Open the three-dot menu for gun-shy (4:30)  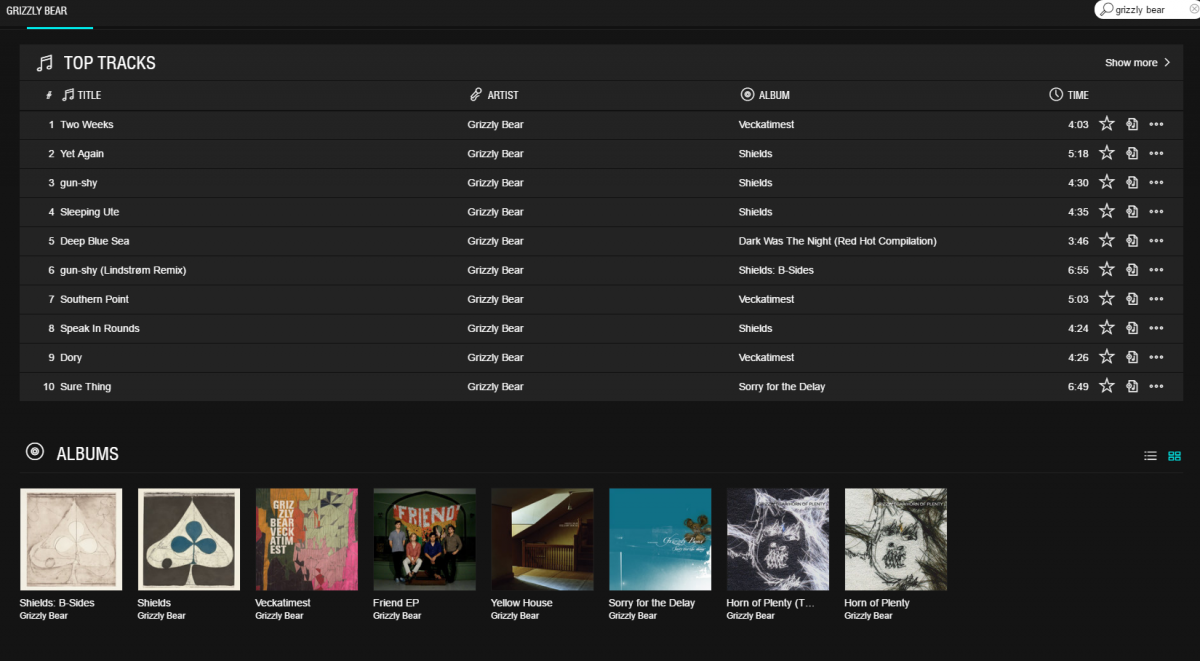[x=1156, y=182]
